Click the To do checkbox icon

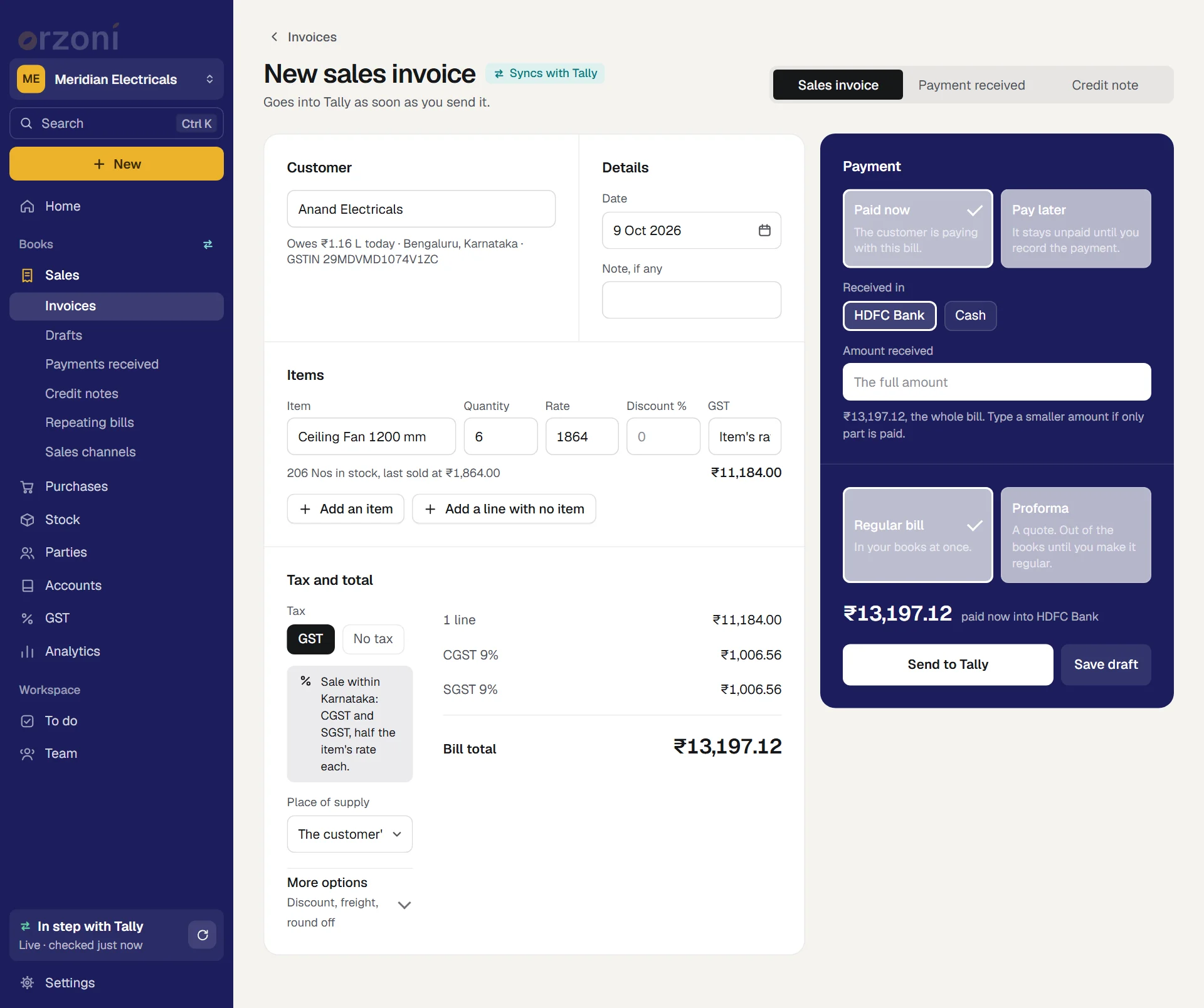[x=27, y=721]
